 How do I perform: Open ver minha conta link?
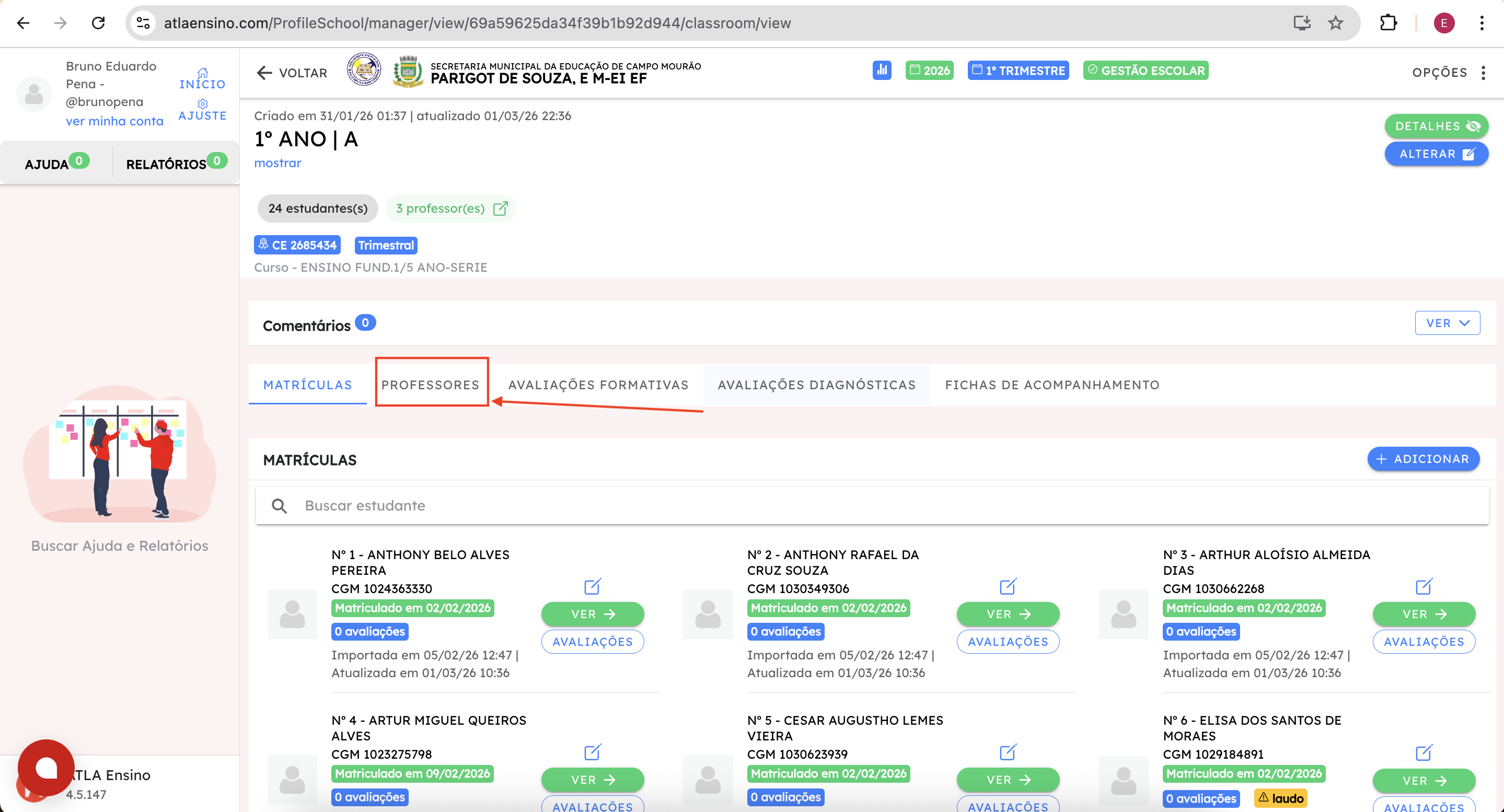[x=114, y=121]
